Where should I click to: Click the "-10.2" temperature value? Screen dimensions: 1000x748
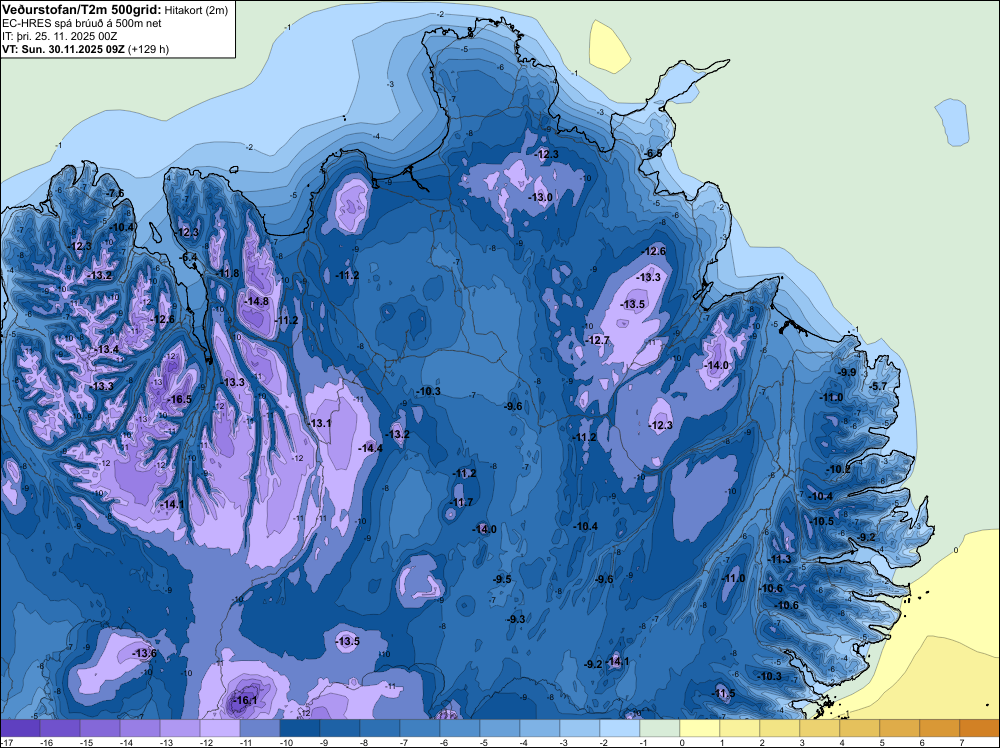tap(839, 469)
